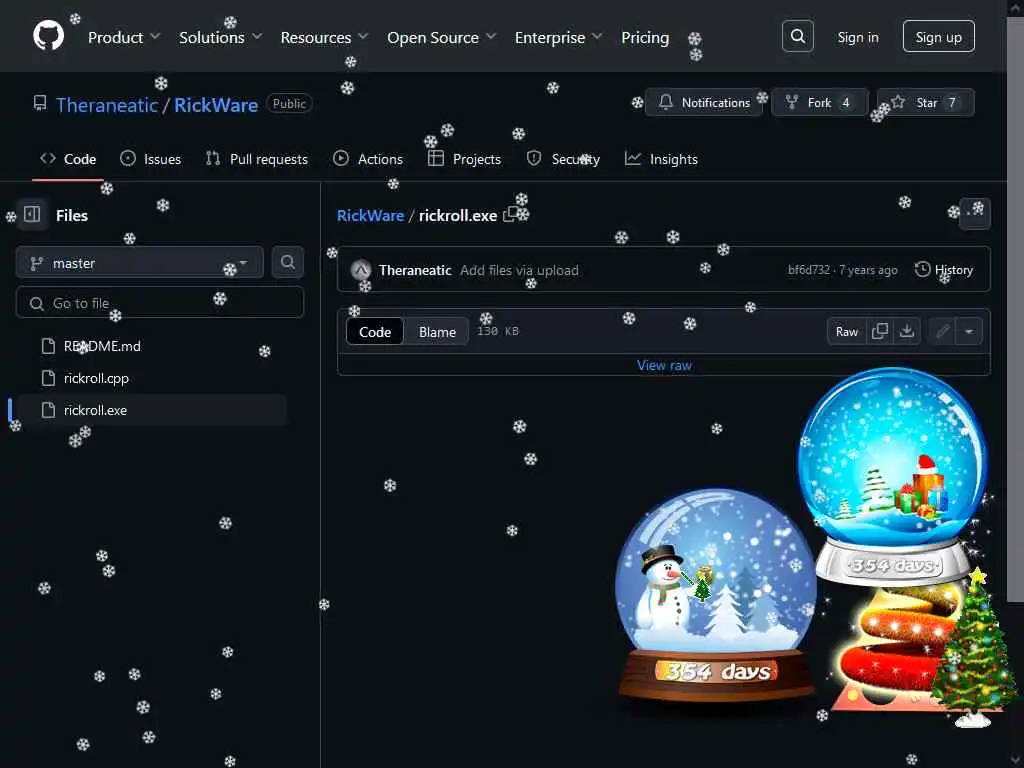The width and height of the screenshot is (1024, 768).
Task: Open README.md in the file tree
Action: tap(102, 345)
